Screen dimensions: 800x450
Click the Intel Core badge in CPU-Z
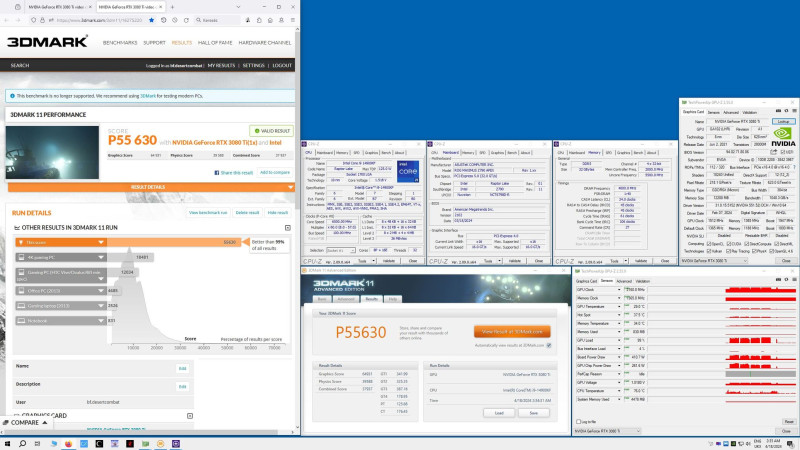[x=408, y=171]
